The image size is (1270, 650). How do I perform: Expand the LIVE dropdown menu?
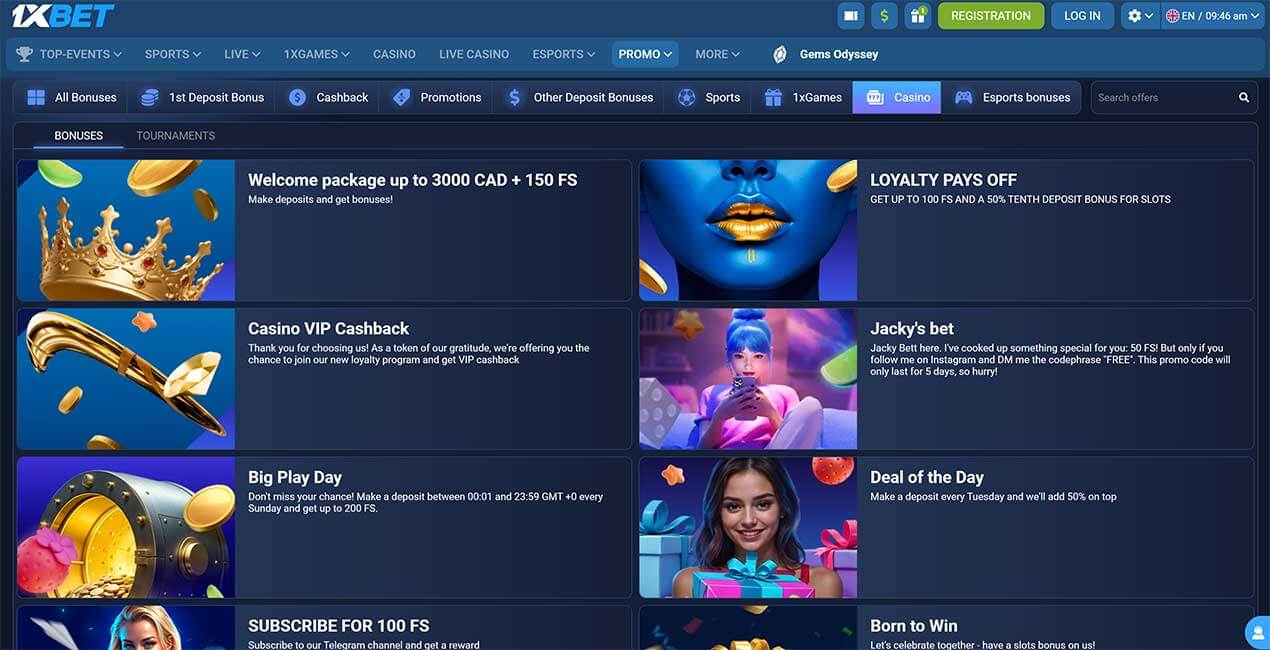243,54
